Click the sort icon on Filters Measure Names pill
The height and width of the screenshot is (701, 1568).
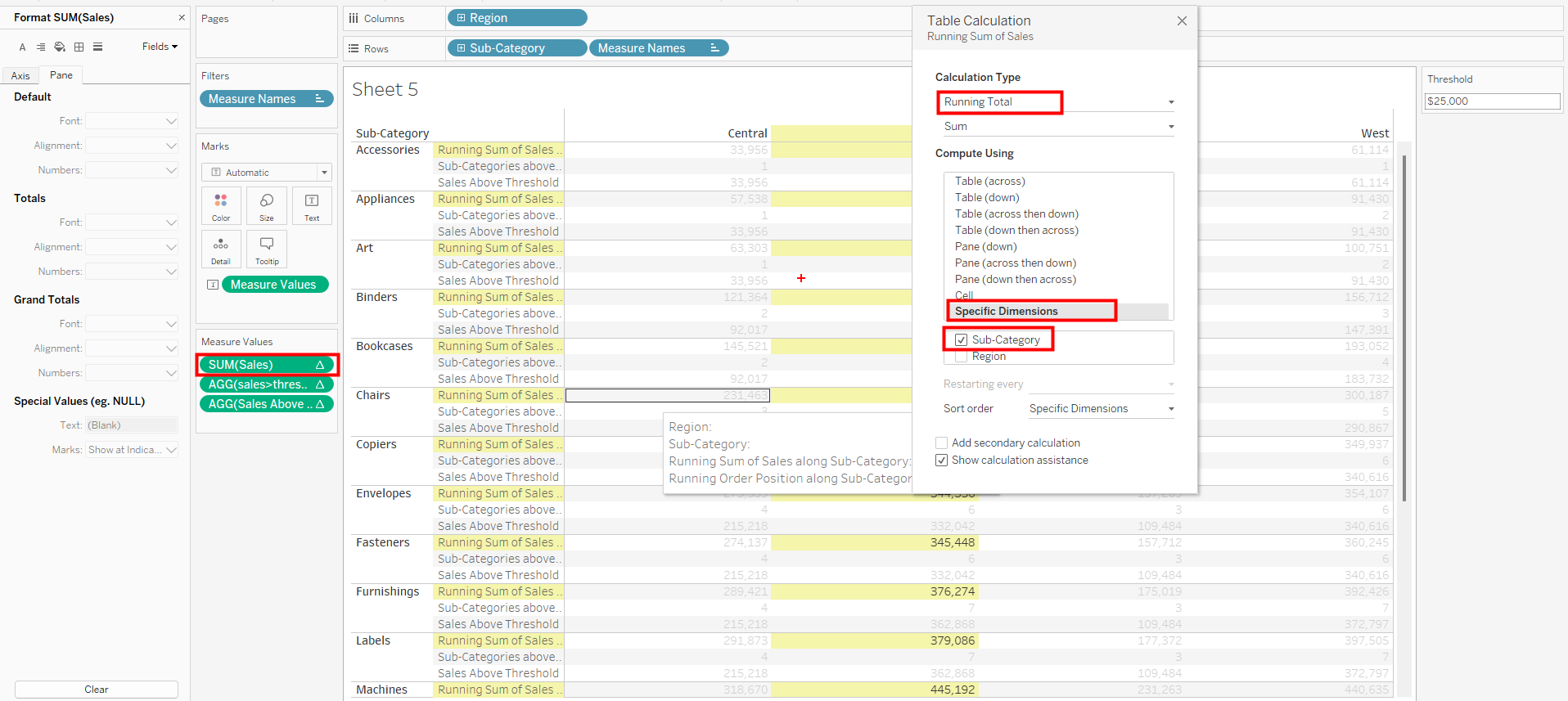point(319,99)
